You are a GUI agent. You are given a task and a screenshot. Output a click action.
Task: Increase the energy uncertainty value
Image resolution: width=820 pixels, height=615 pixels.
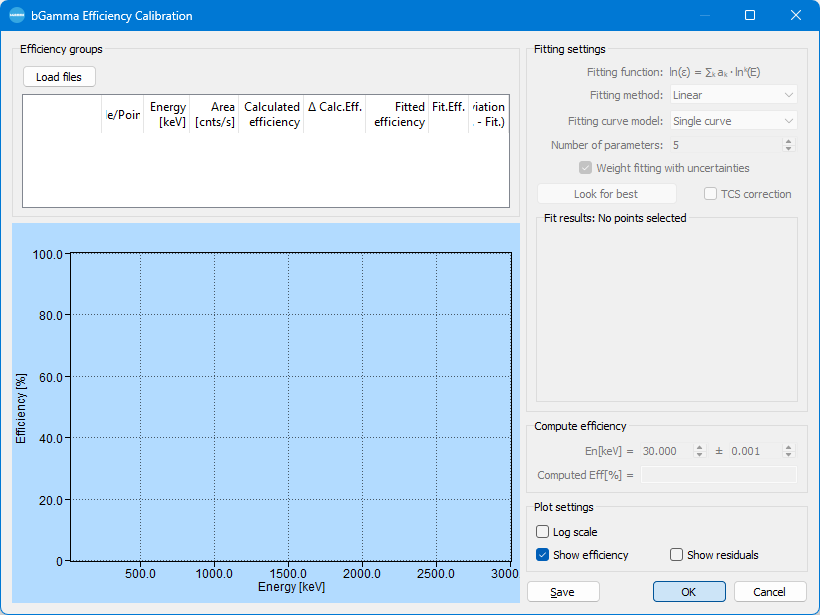click(789, 447)
